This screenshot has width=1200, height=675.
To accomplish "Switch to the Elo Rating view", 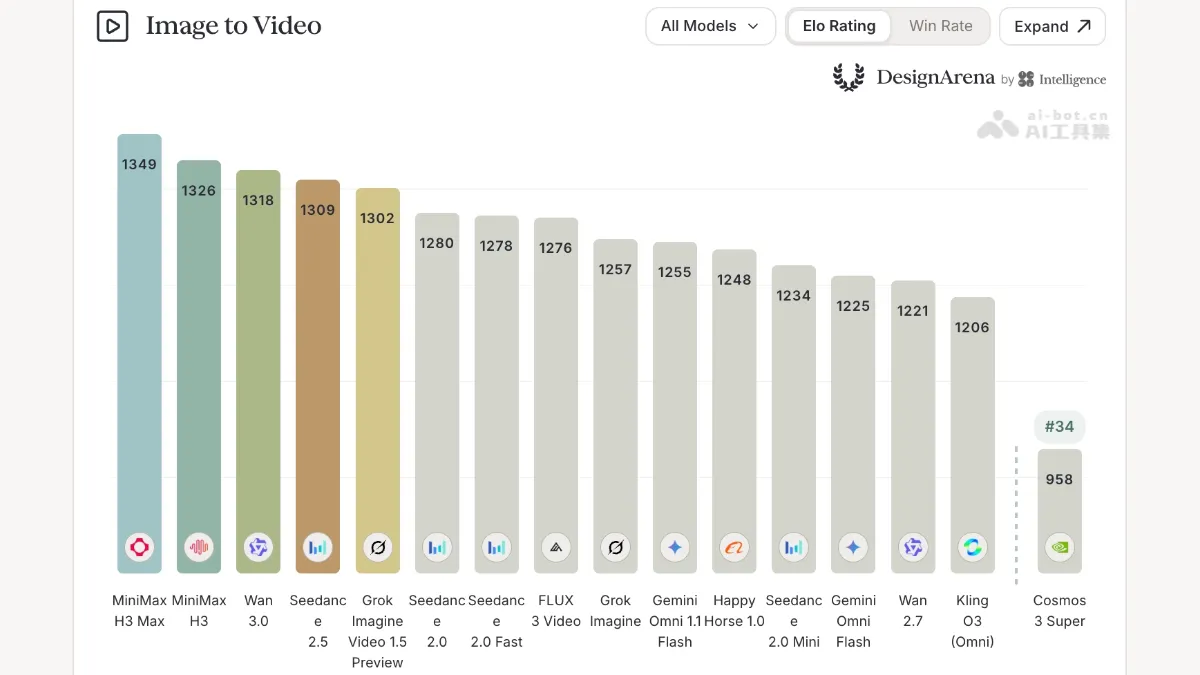I will click(x=839, y=26).
